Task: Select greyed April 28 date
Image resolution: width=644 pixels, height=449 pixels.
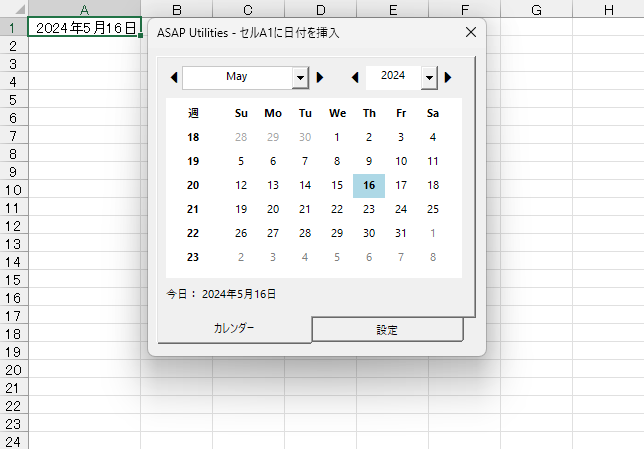Action: [x=241, y=137]
